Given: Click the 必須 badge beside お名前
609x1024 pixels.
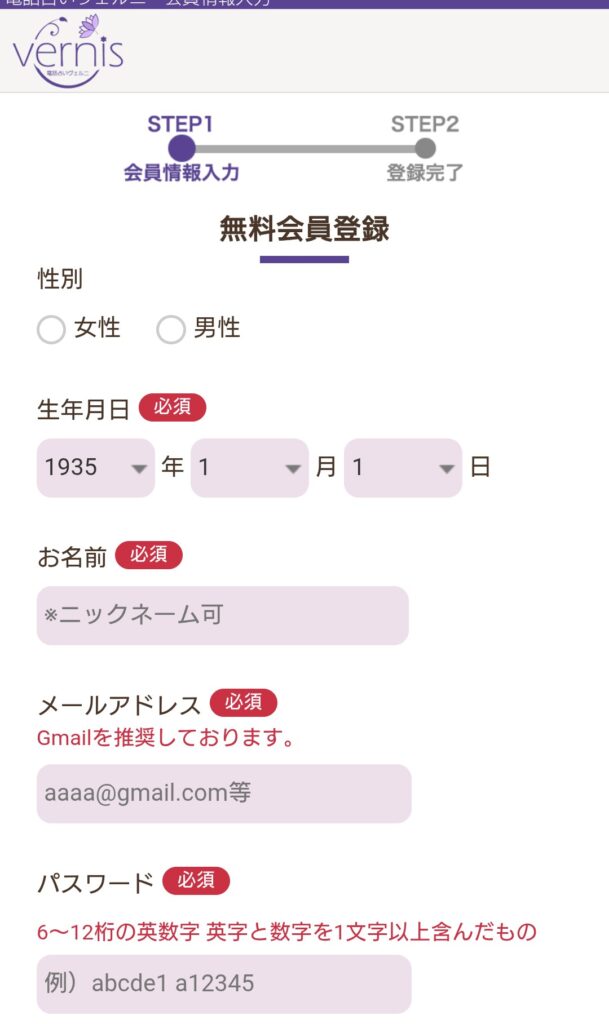Looking at the screenshot, I should tap(149, 555).
